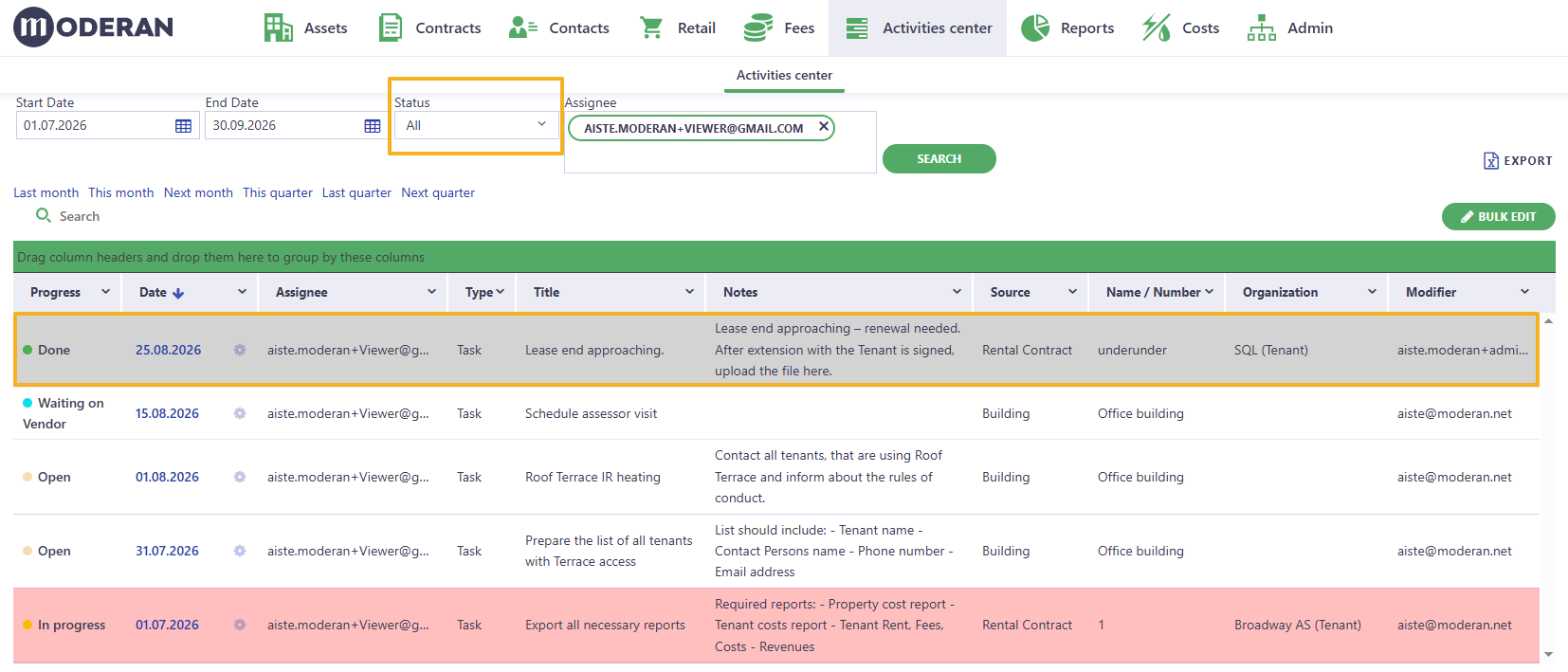Expand the Assignee column menu
Image resolution: width=1568 pixels, height=672 pixels.
[431, 292]
